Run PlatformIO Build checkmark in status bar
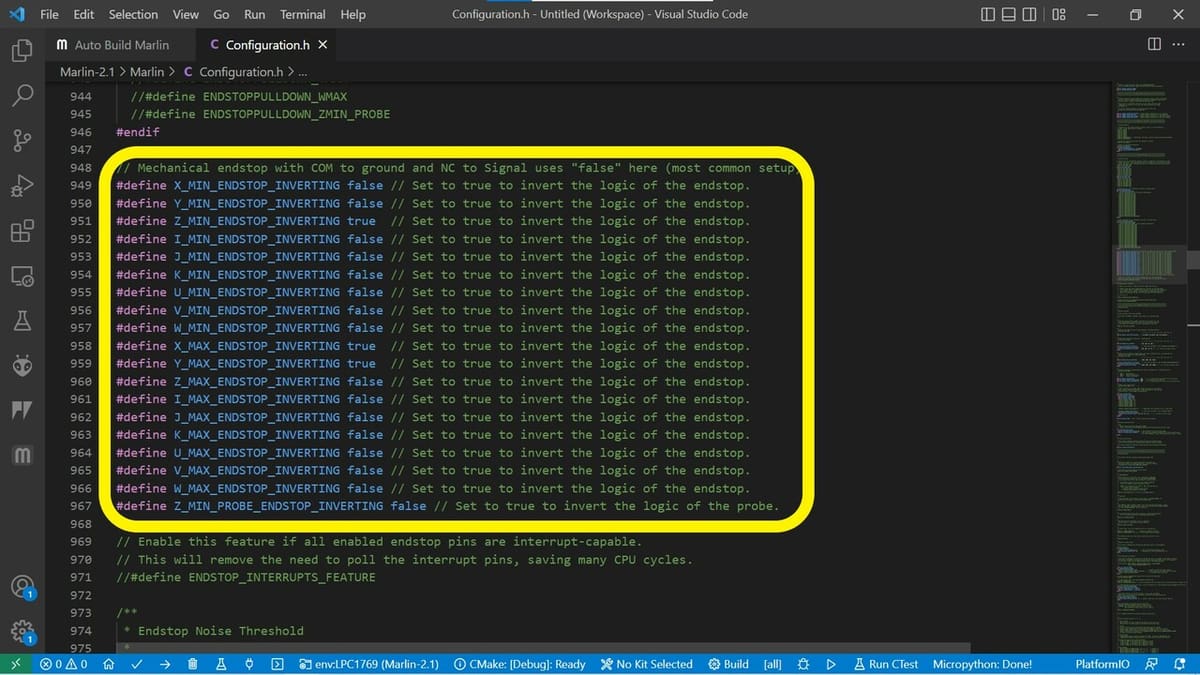 137,664
